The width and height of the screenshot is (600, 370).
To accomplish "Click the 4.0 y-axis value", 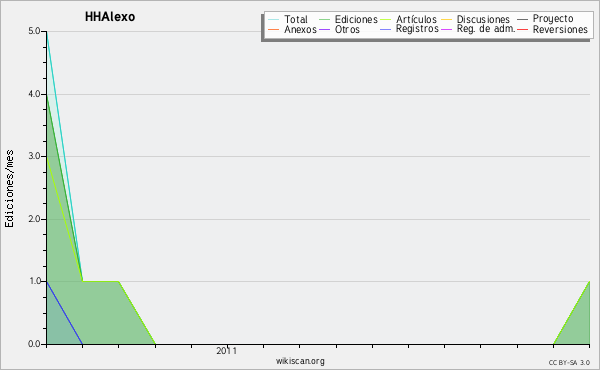I will tap(34, 94).
